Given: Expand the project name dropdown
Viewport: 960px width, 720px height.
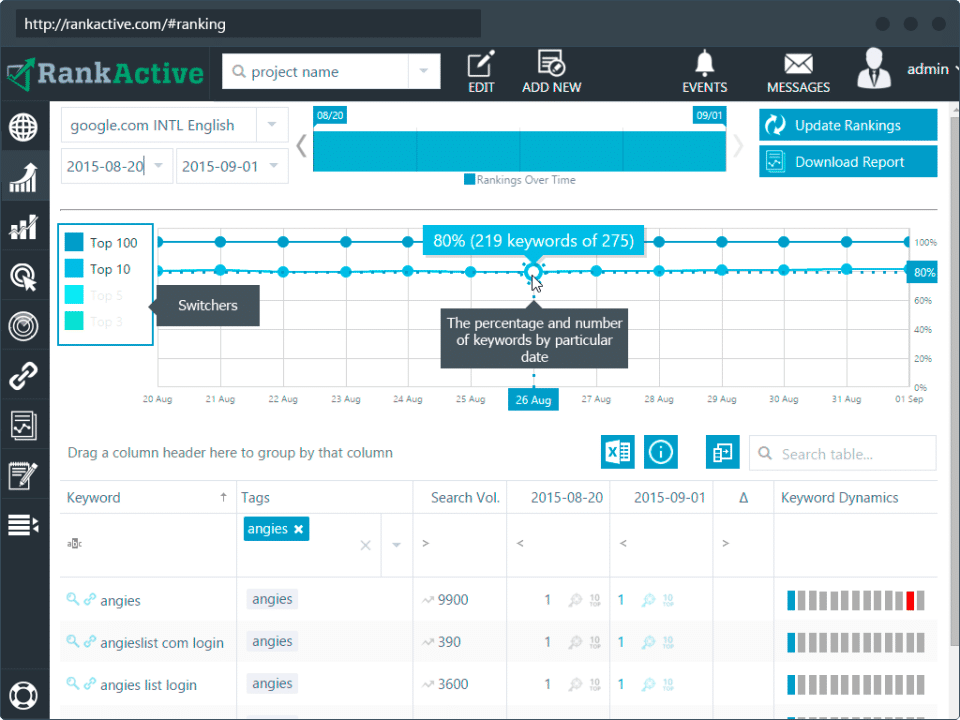Looking at the screenshot, I should (x=424, y=71).
